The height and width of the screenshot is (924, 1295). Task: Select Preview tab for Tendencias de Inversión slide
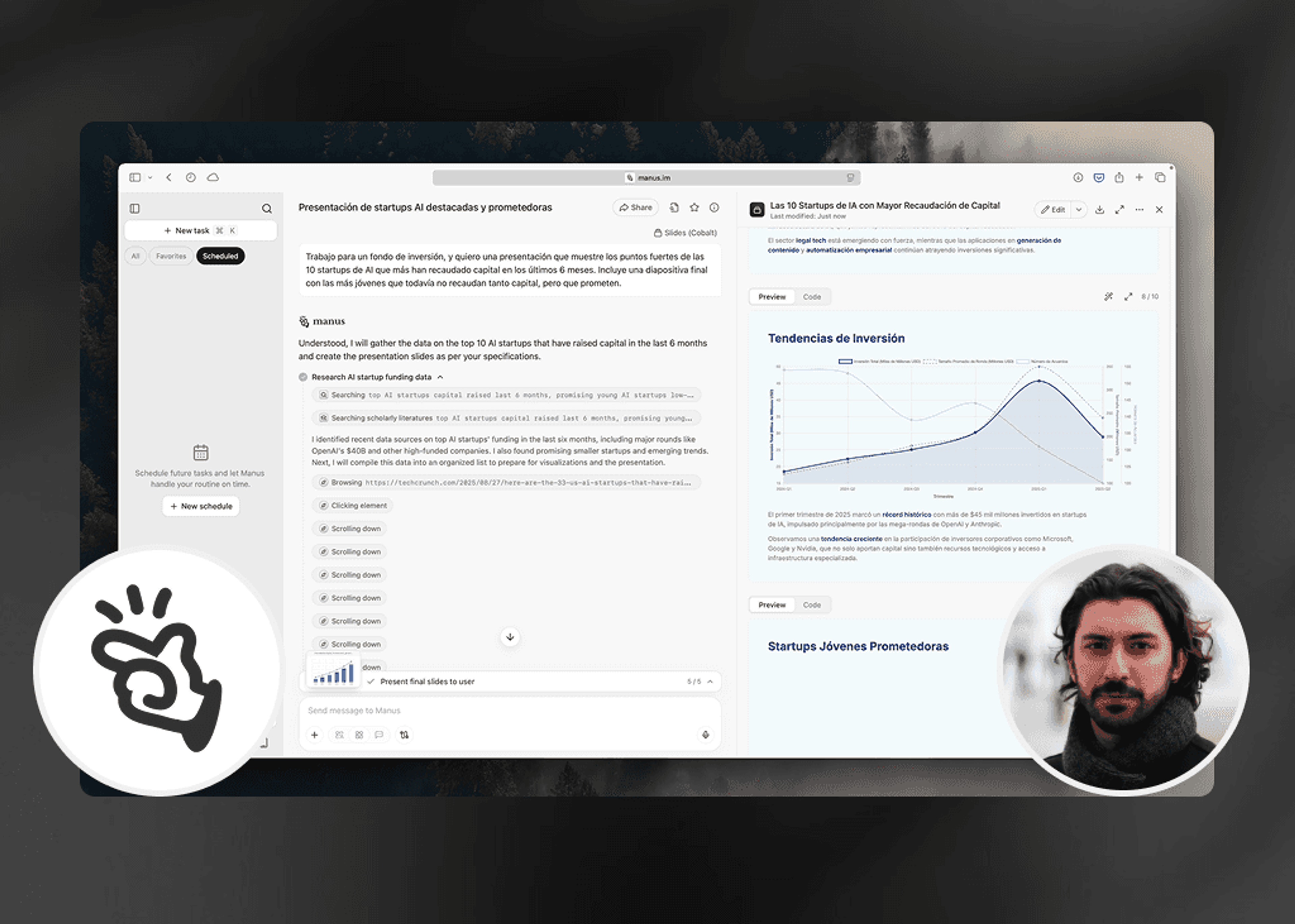(772, 296)
